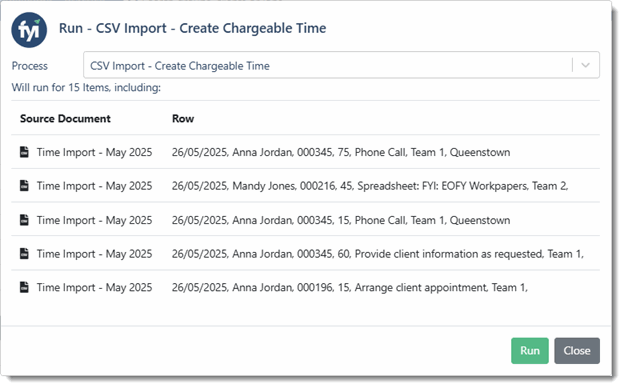Click the CSV Import process combo box
The height and width of the screenshot is (388, 624).
coord(341,65)
